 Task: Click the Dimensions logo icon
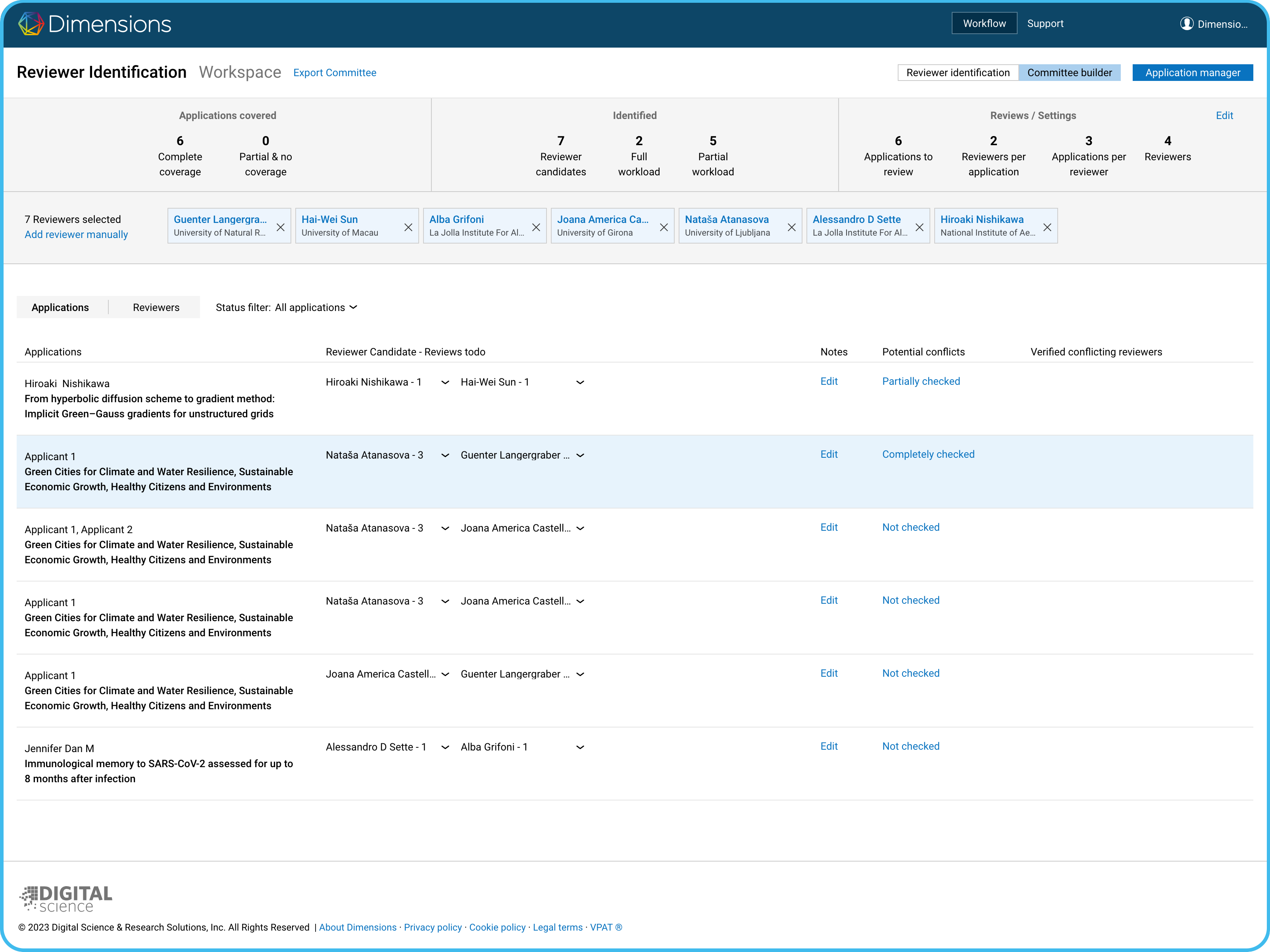click(x=31, y=24)
